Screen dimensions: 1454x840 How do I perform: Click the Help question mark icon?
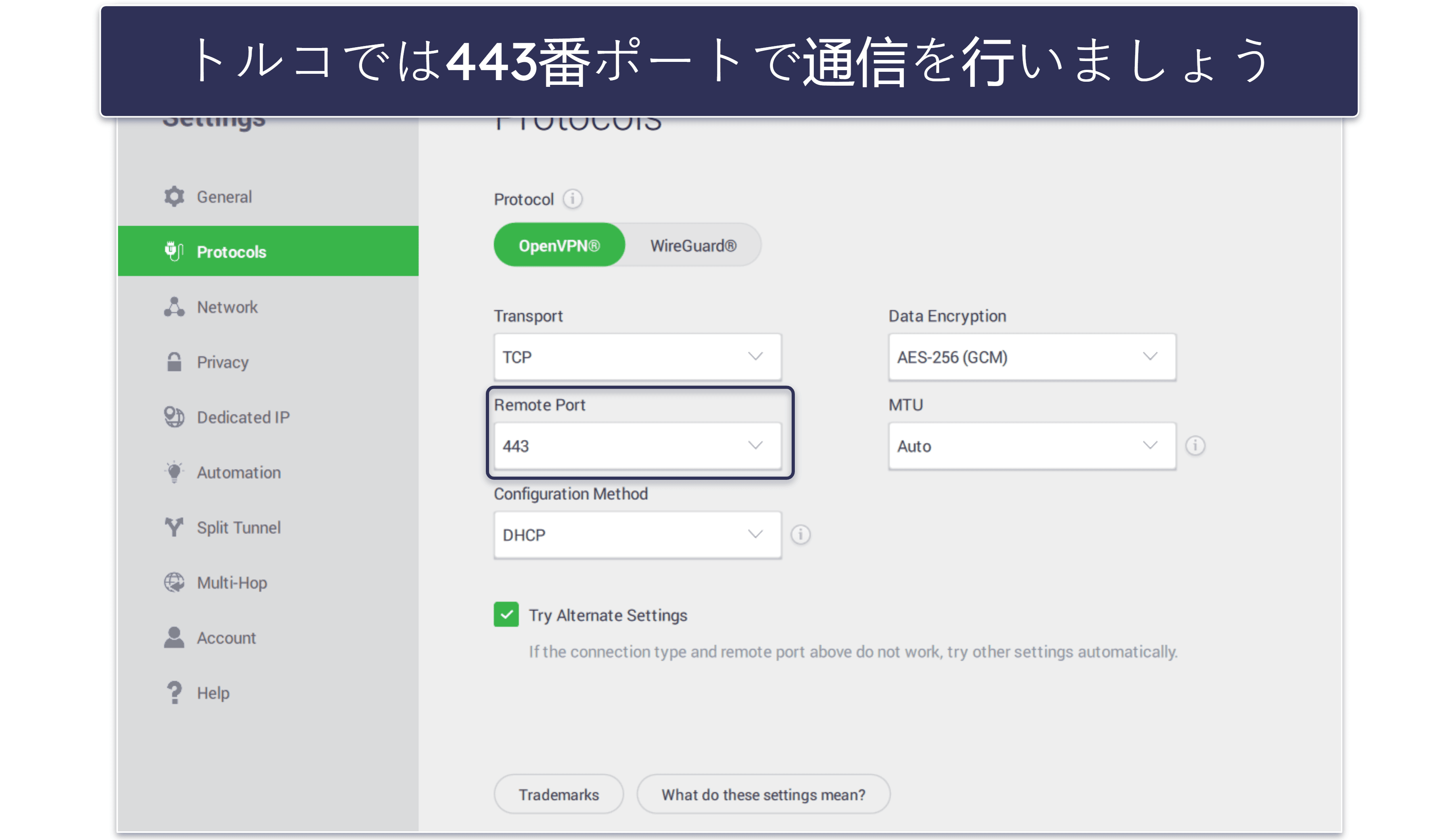(174, 692)
